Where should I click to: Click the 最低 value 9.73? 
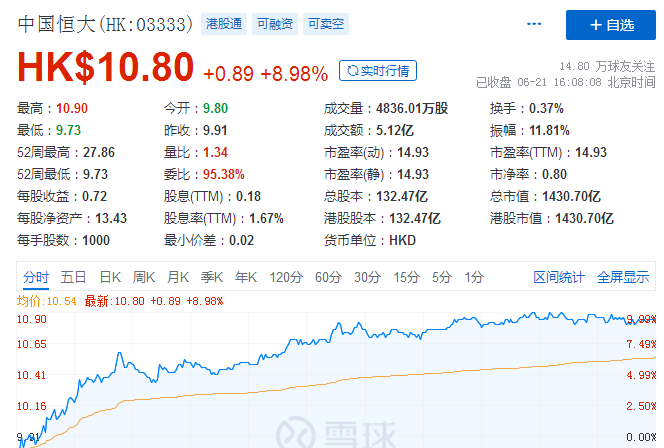coord(69,130)
